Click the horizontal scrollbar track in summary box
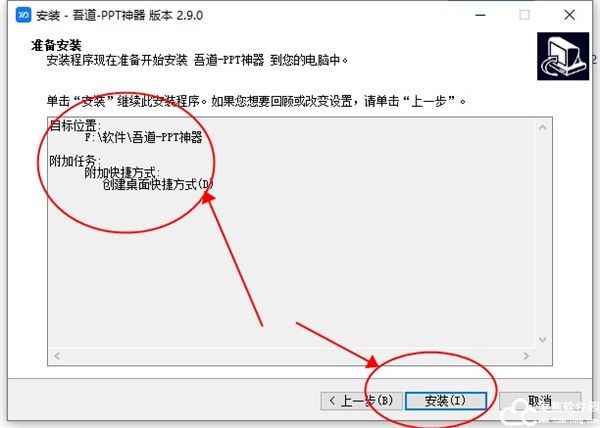The width and height of the screenshot is (600, 428). pyautogui.click(x=292, y=356)
